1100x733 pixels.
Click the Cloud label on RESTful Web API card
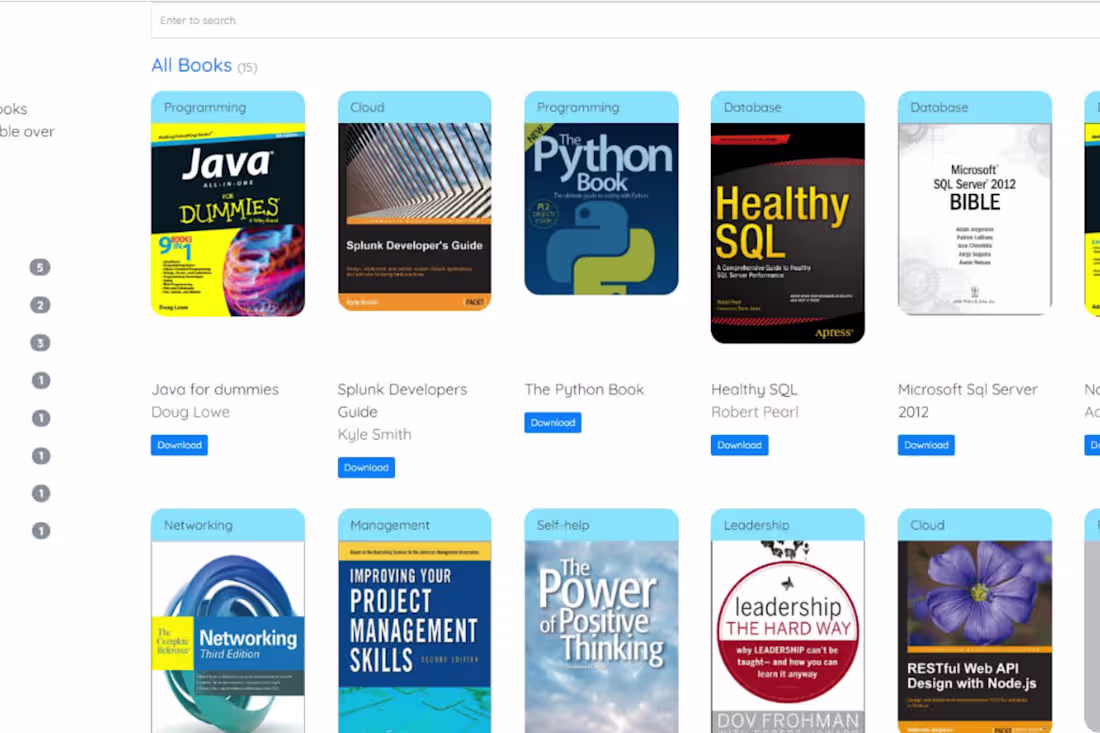tap(927, 525)
